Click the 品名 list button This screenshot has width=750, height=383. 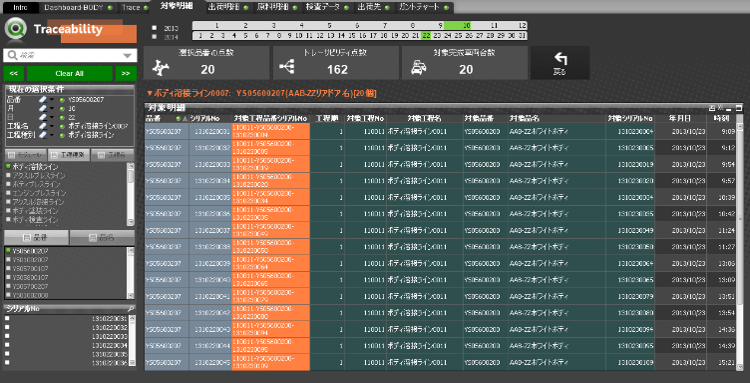point(102,238)
